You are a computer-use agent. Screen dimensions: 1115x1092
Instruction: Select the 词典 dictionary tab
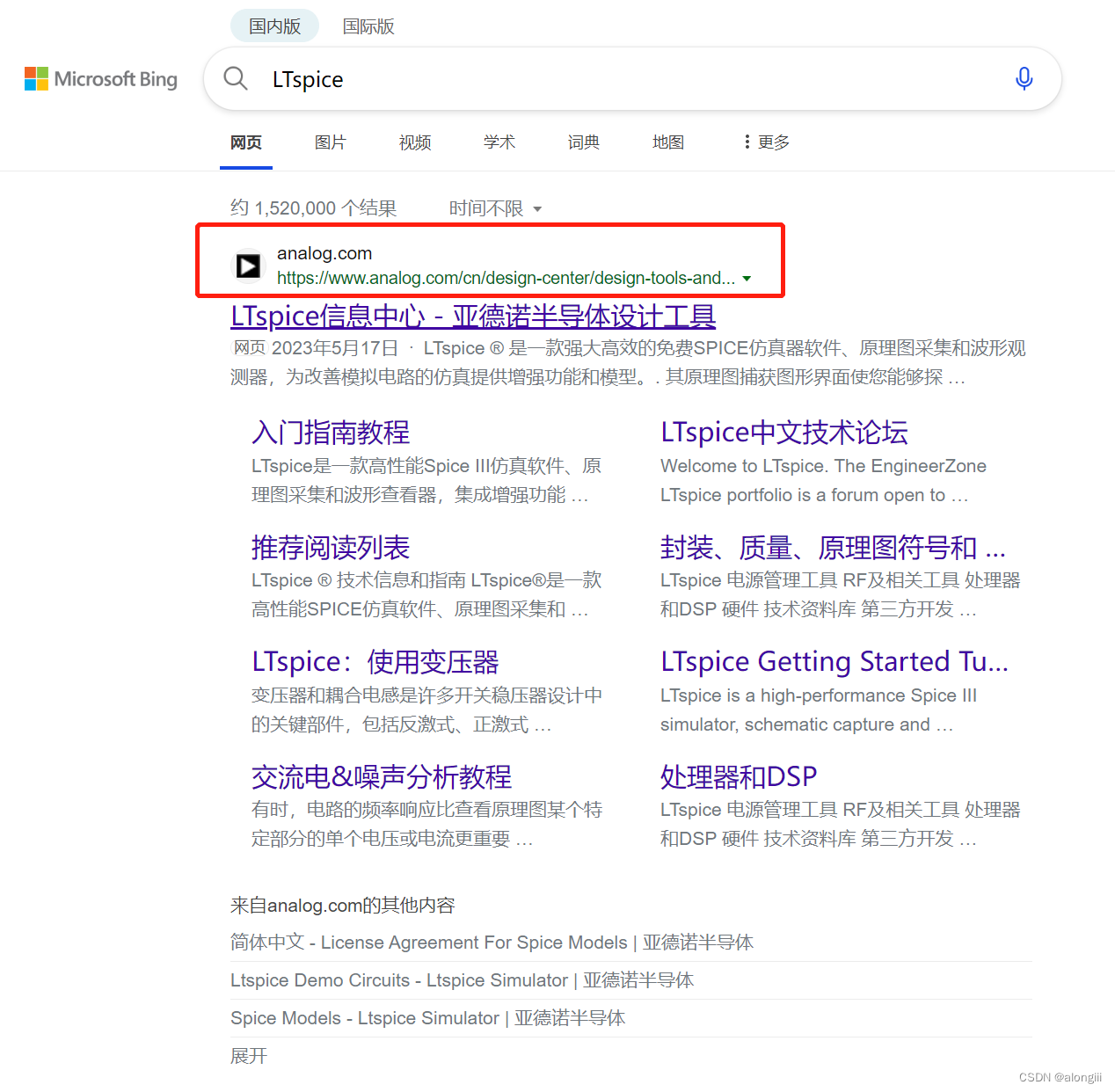coord(584,142)
